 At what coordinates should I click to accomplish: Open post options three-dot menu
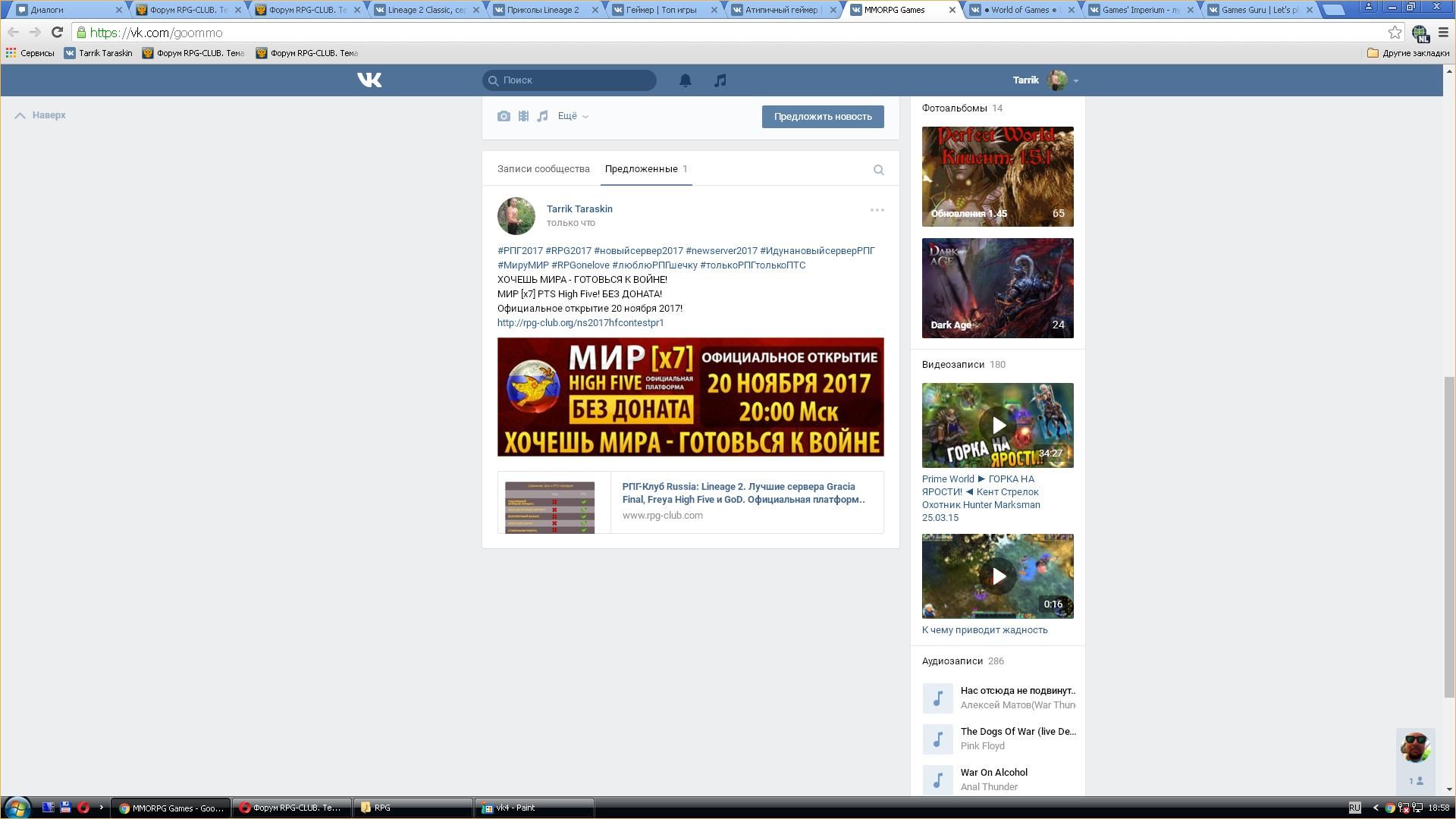(x=877, y=210)
